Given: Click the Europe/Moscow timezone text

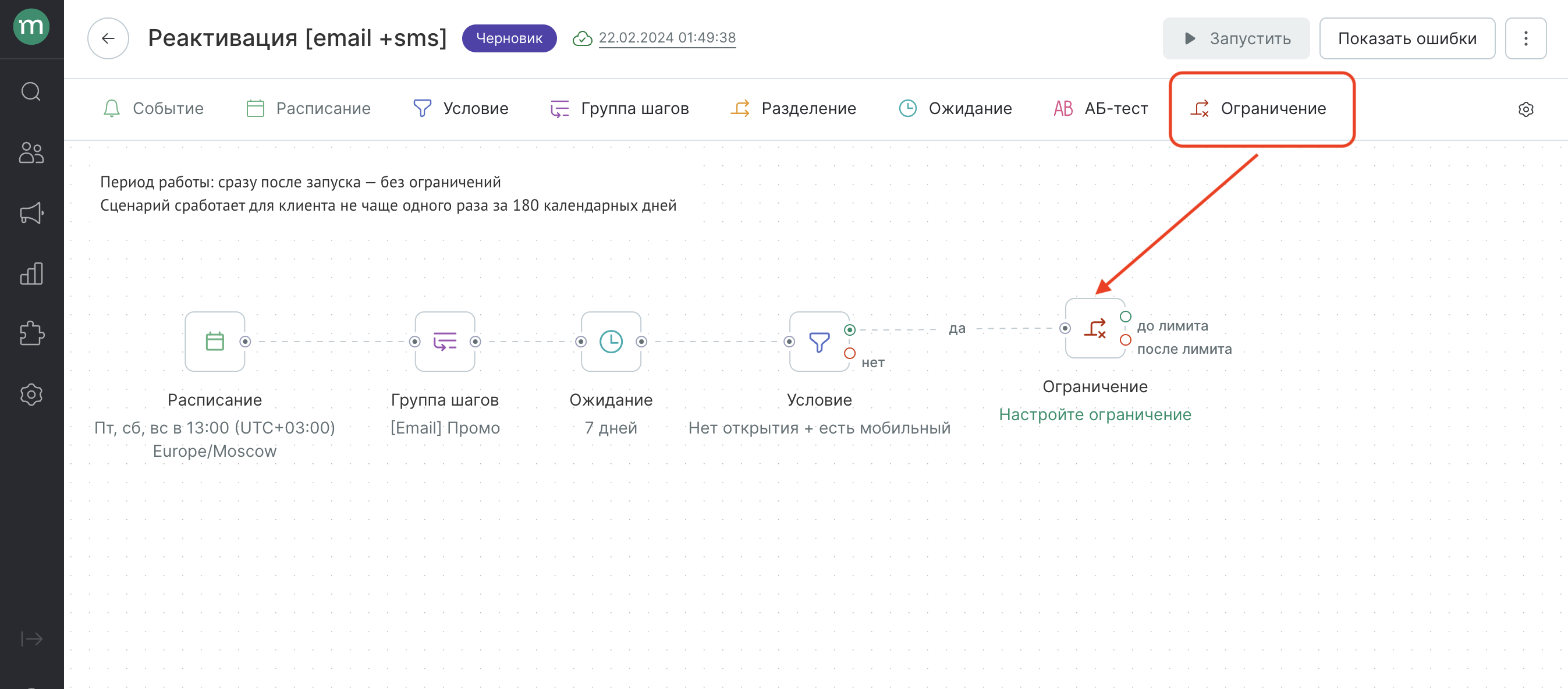Looking at the screenshot, I should [x=215, y=451].
